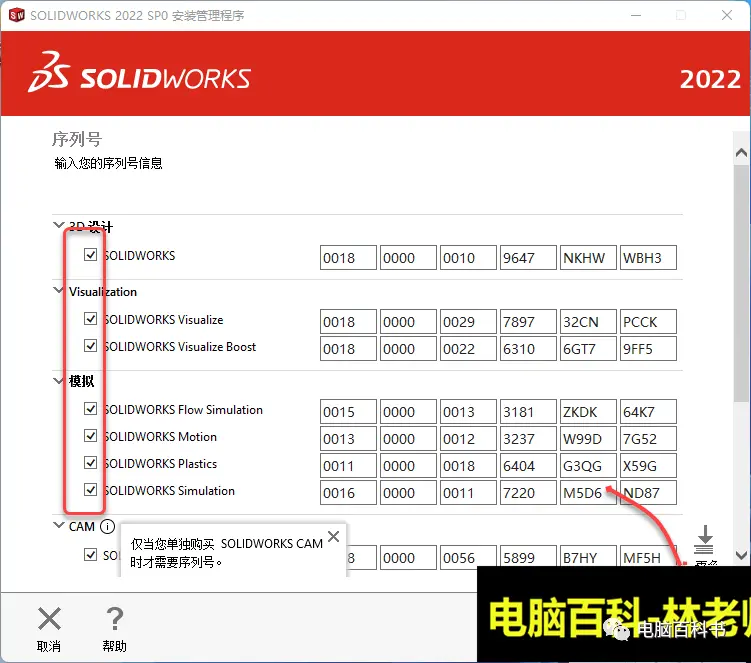
Task: Click Simulation serial field 7220
Action: (x=528, y=492)
